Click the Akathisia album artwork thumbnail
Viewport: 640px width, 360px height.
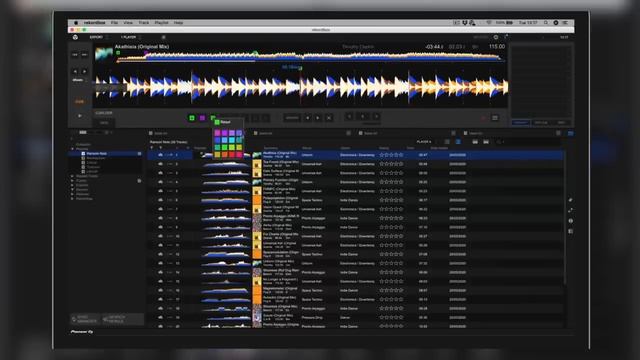pyautogui.click(x=104, y=54)
